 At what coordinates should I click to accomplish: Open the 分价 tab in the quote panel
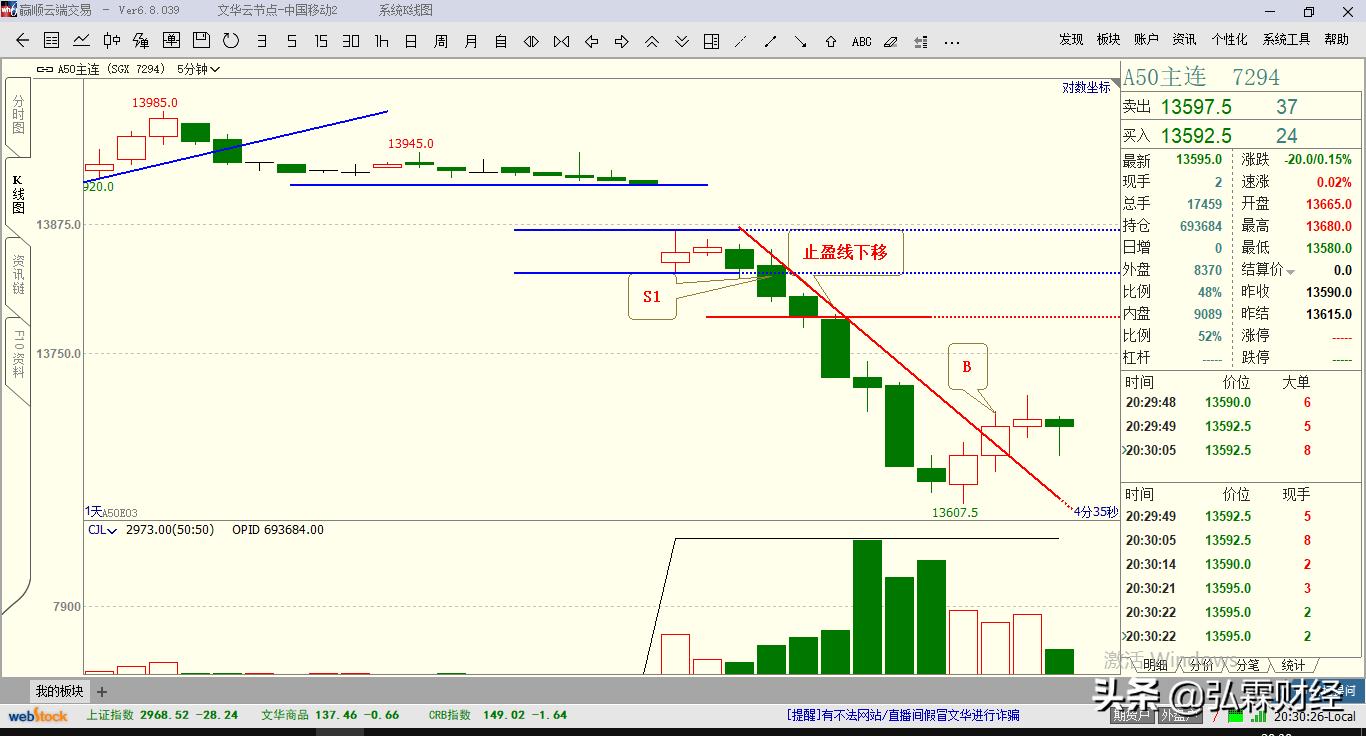(x=1201, y=665)
